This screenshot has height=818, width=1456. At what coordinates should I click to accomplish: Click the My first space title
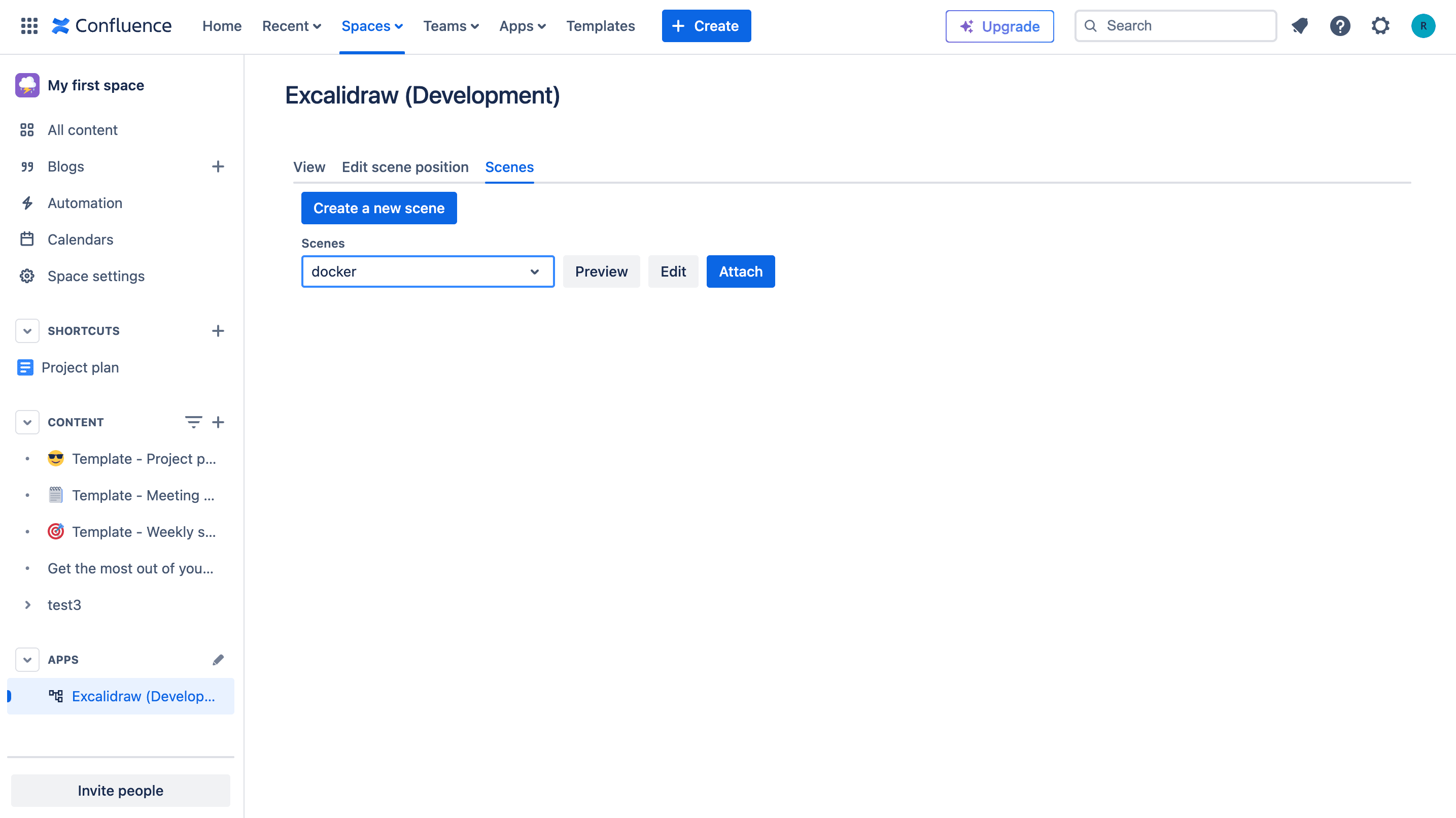point(95,85)
